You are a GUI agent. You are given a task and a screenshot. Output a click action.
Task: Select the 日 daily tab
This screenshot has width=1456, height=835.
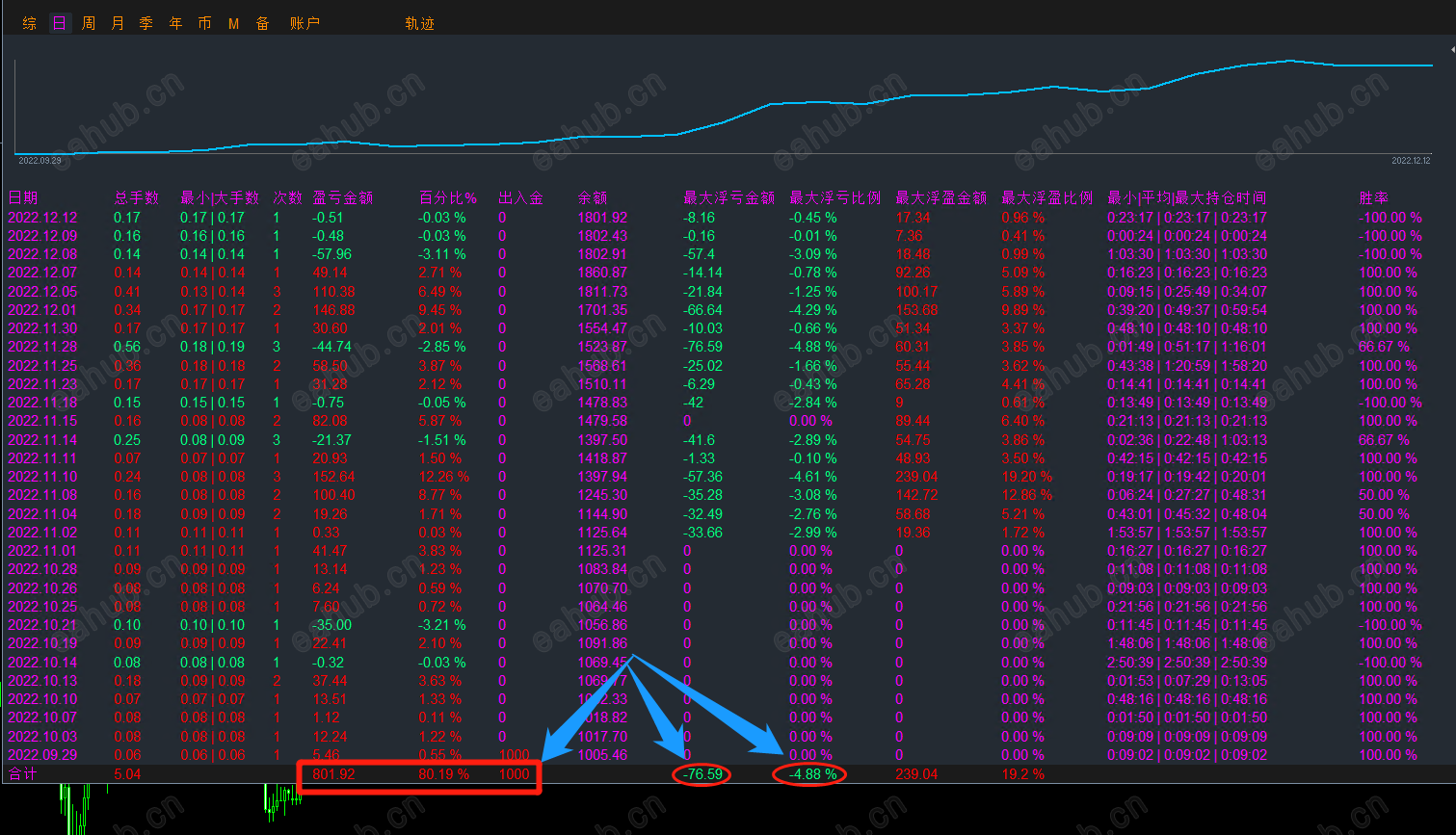point(60,23)
